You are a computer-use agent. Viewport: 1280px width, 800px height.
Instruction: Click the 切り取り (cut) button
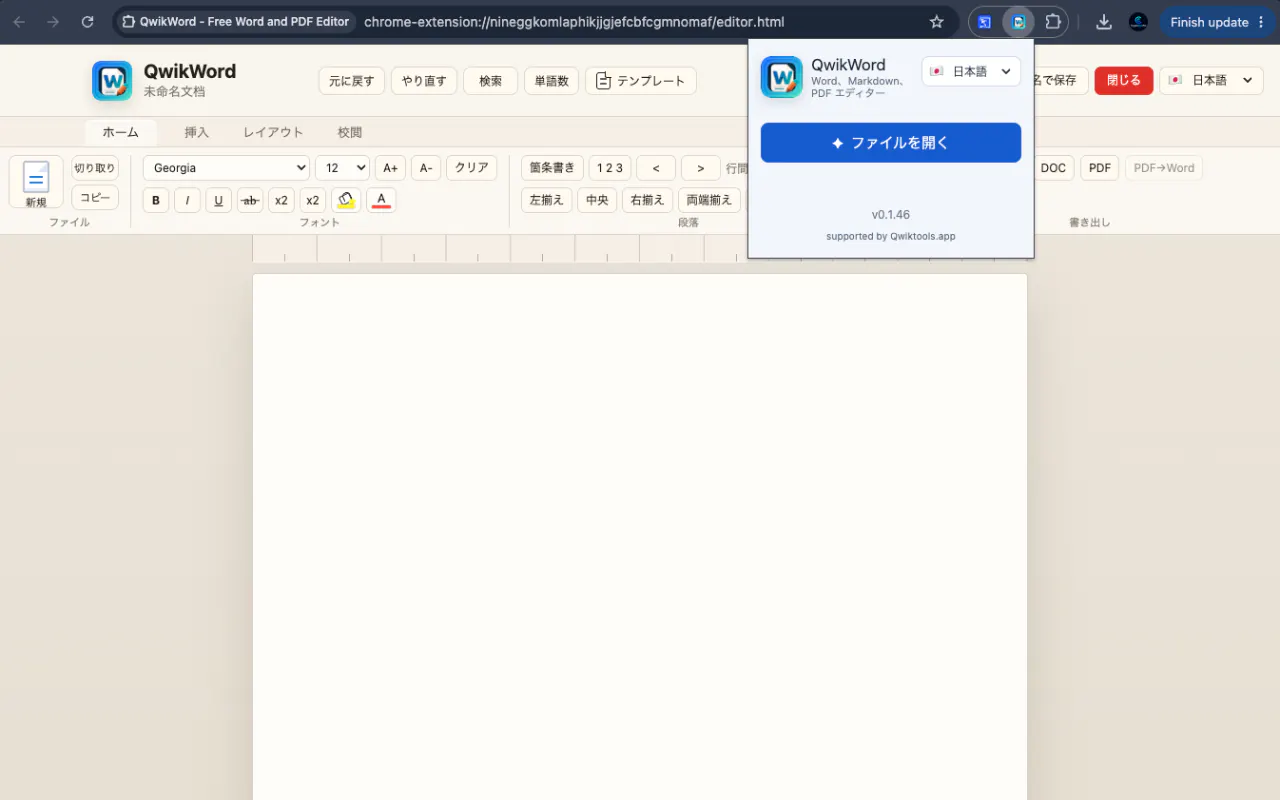(95, 168)
